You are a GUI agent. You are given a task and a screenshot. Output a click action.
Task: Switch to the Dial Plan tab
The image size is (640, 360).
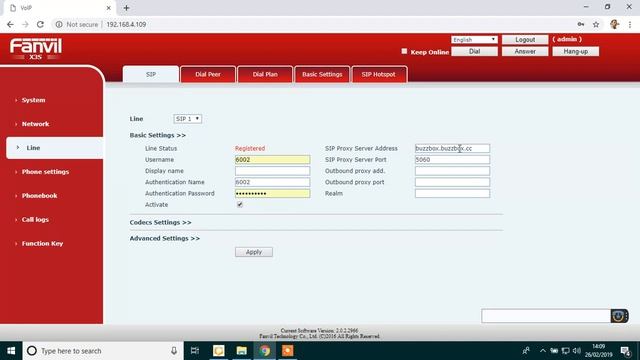click(x=265, y=74)
